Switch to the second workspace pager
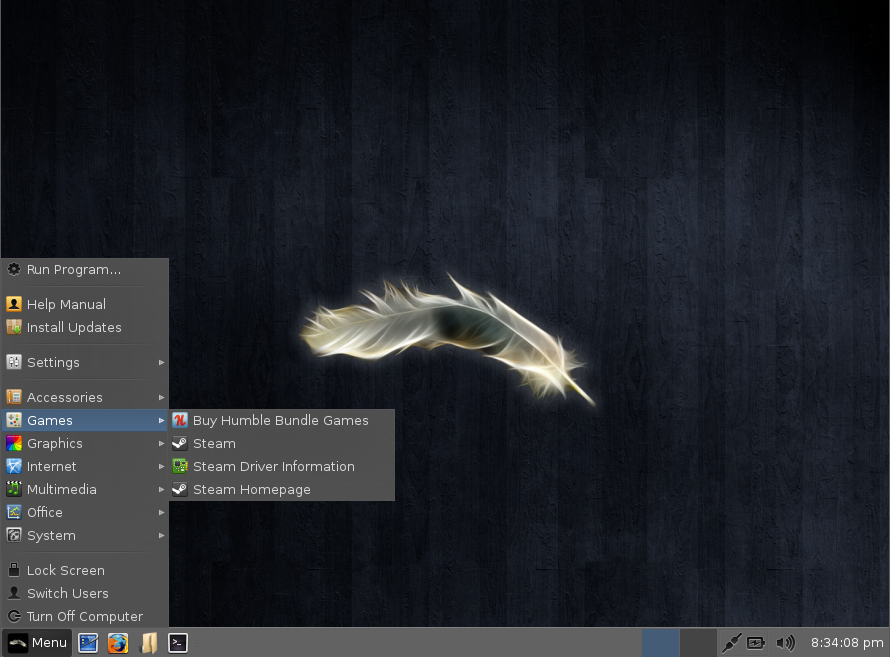This screenshot has width=890, height=657. coord(698,643)
